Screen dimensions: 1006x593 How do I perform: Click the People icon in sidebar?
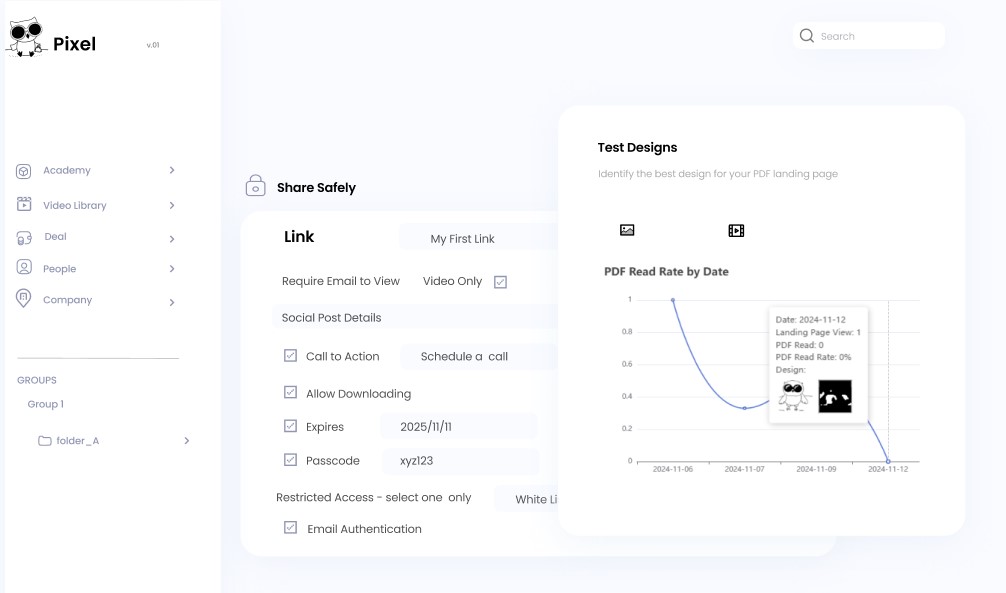[x=24, y=268]
